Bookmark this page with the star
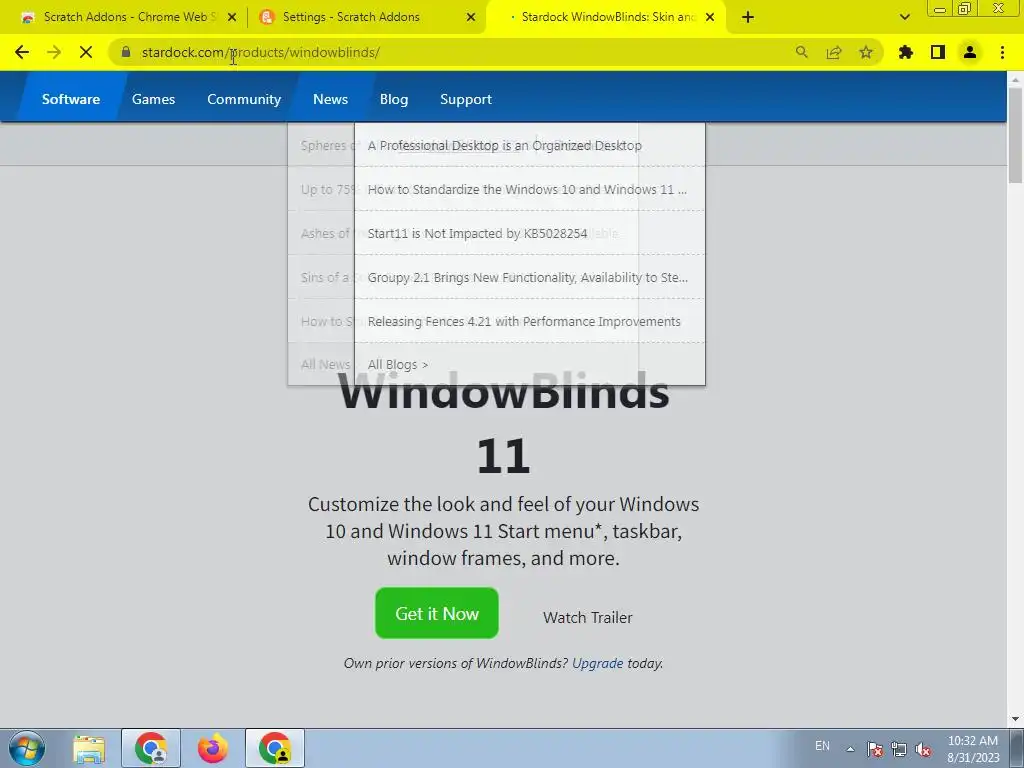 tap(865, 52)
